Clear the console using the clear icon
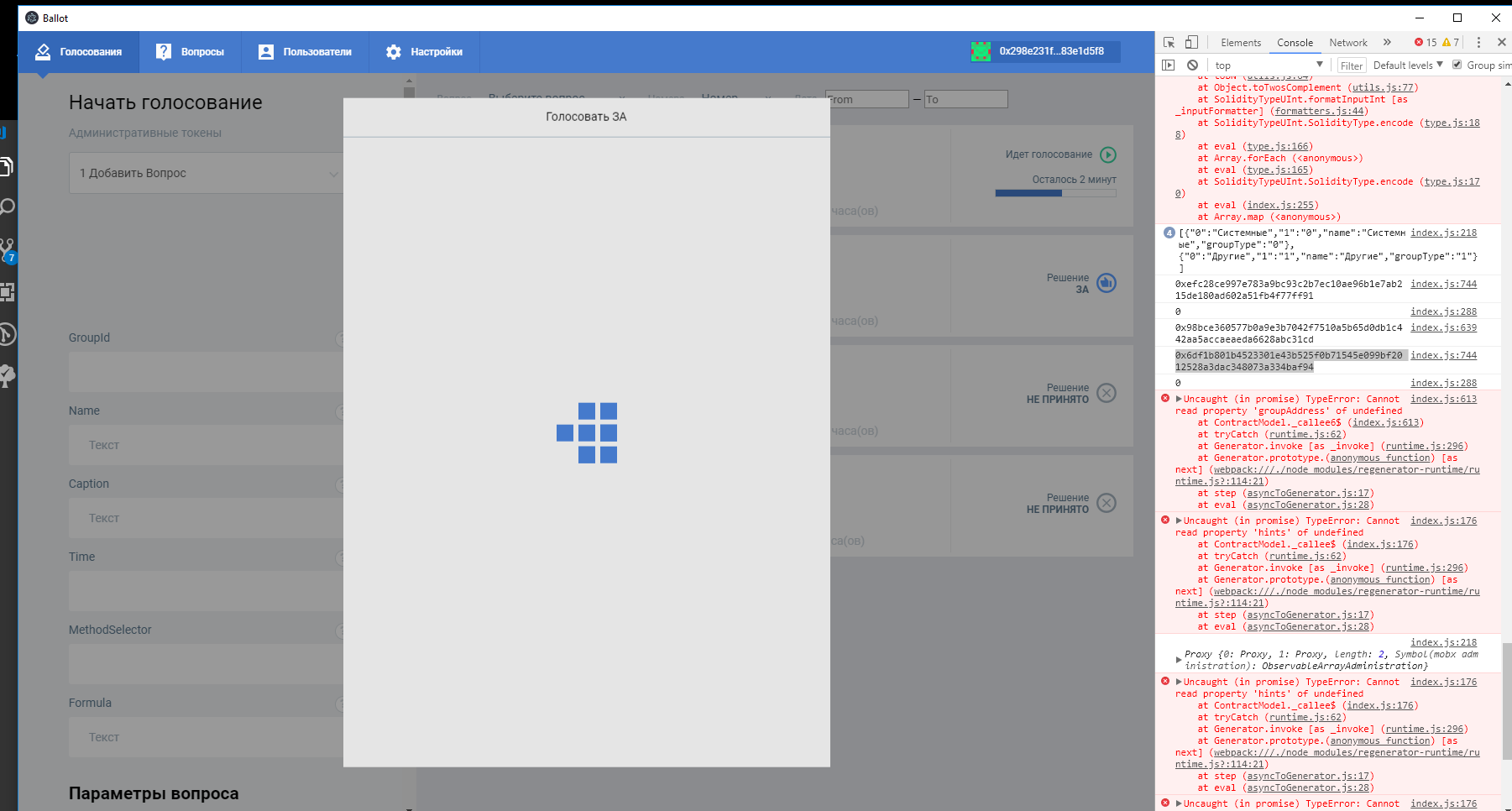The image size is (1512, 811). [1193, 65]
